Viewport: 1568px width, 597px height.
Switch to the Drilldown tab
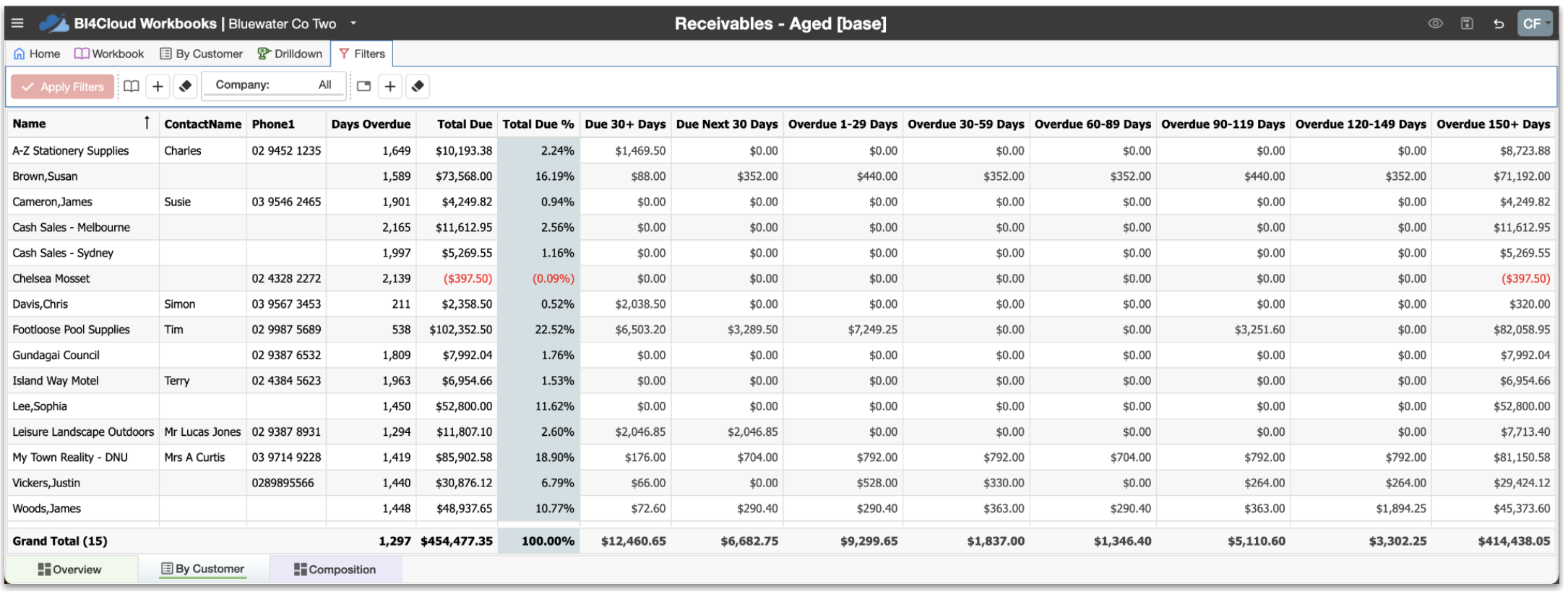pyautogui.click(x=290, y=53)
